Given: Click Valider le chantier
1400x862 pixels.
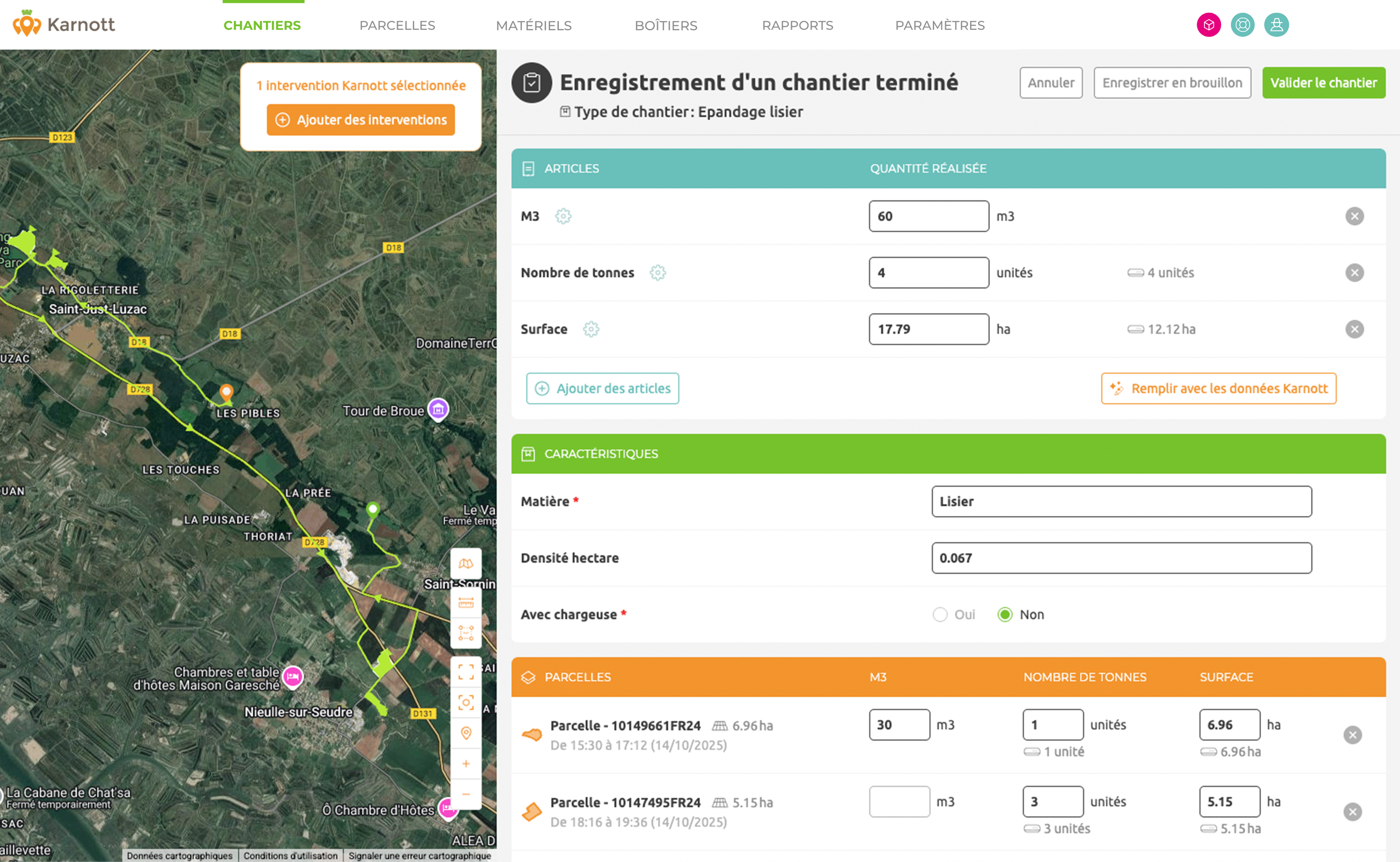Looking at the screenshot, I should pyautogui.click(x=1324, y=82).
